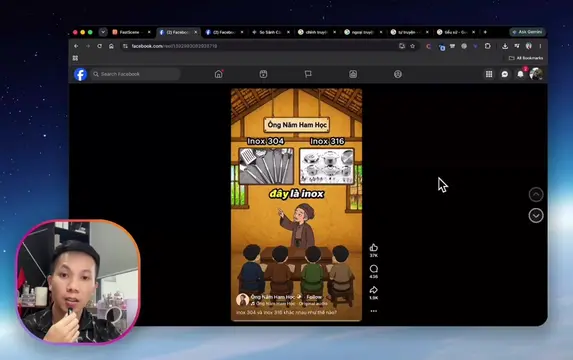Open the Messenger chat icon

tap(505, 74)
